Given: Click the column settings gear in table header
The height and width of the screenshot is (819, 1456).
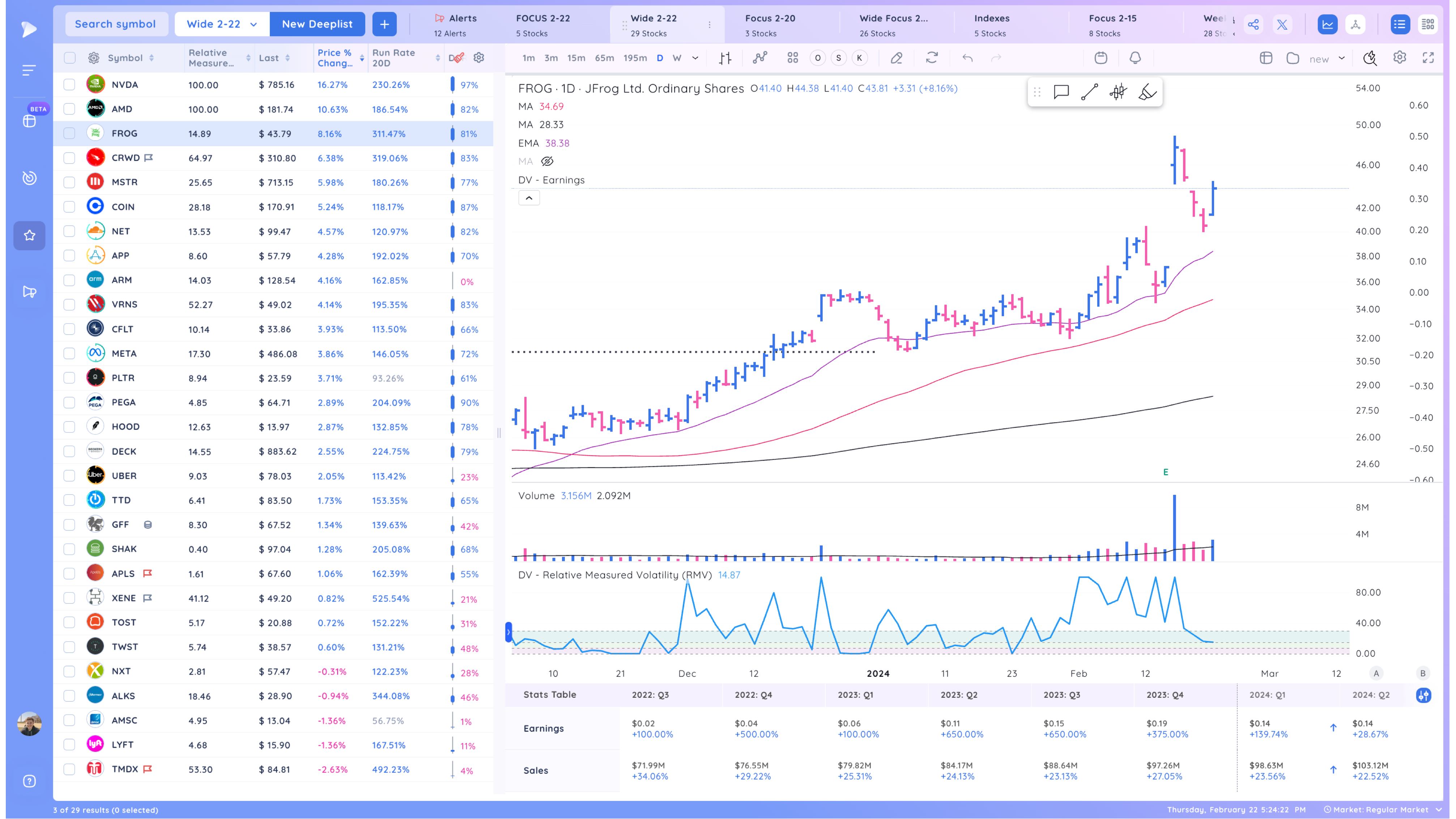Looking at the screenshot, I should [x=479, y=58].
